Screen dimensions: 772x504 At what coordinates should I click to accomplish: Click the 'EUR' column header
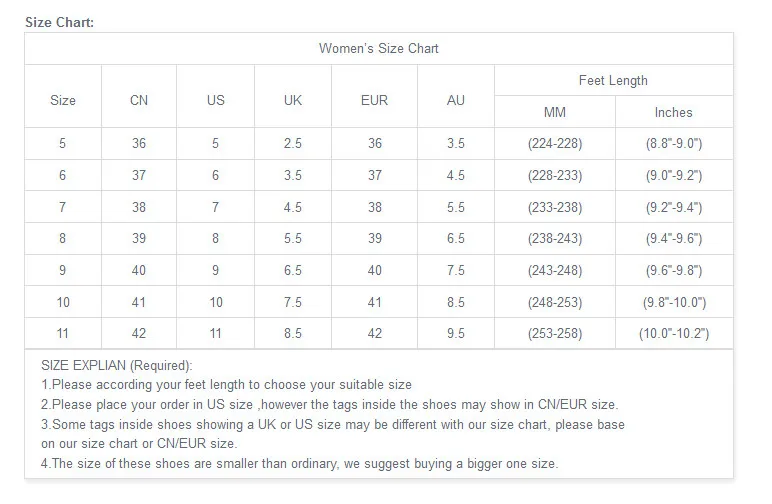tap(374, 100)
